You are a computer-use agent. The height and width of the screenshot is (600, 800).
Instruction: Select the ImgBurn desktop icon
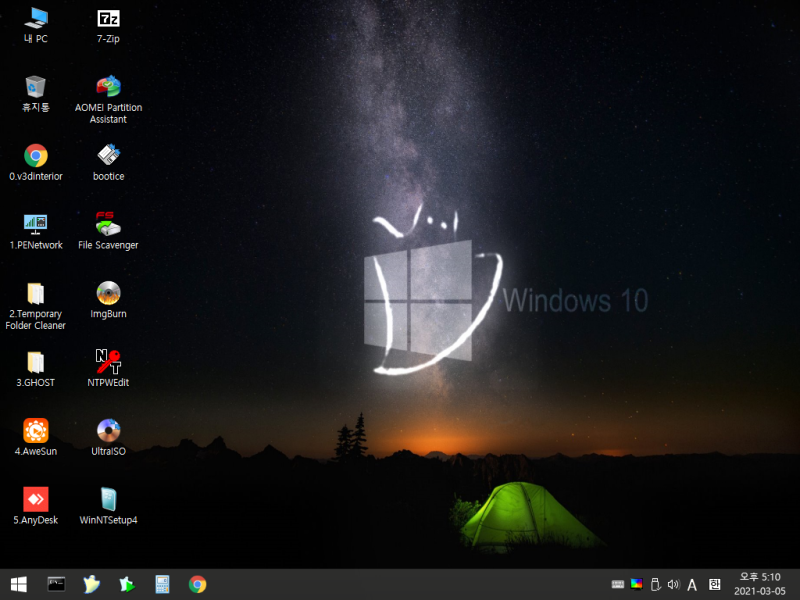pyautogui.click(x=108, y=293)
